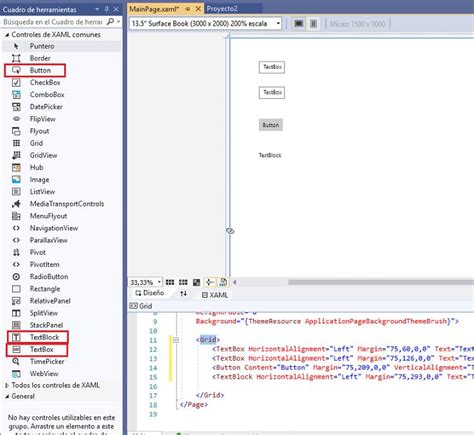This screenshot has height=435, width=474.
Task: Click the Button element on design canvas
Action: click(x=271, y=125)
